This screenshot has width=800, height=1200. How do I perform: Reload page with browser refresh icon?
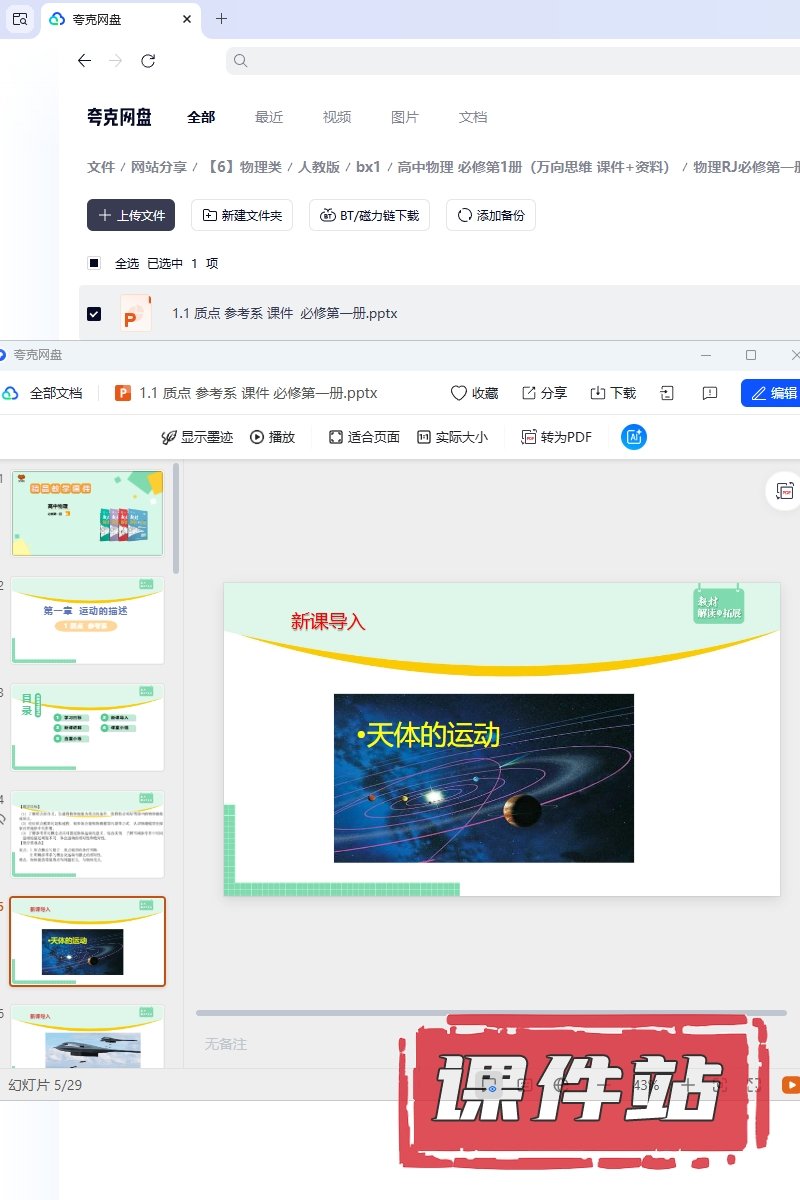[148, 61]
